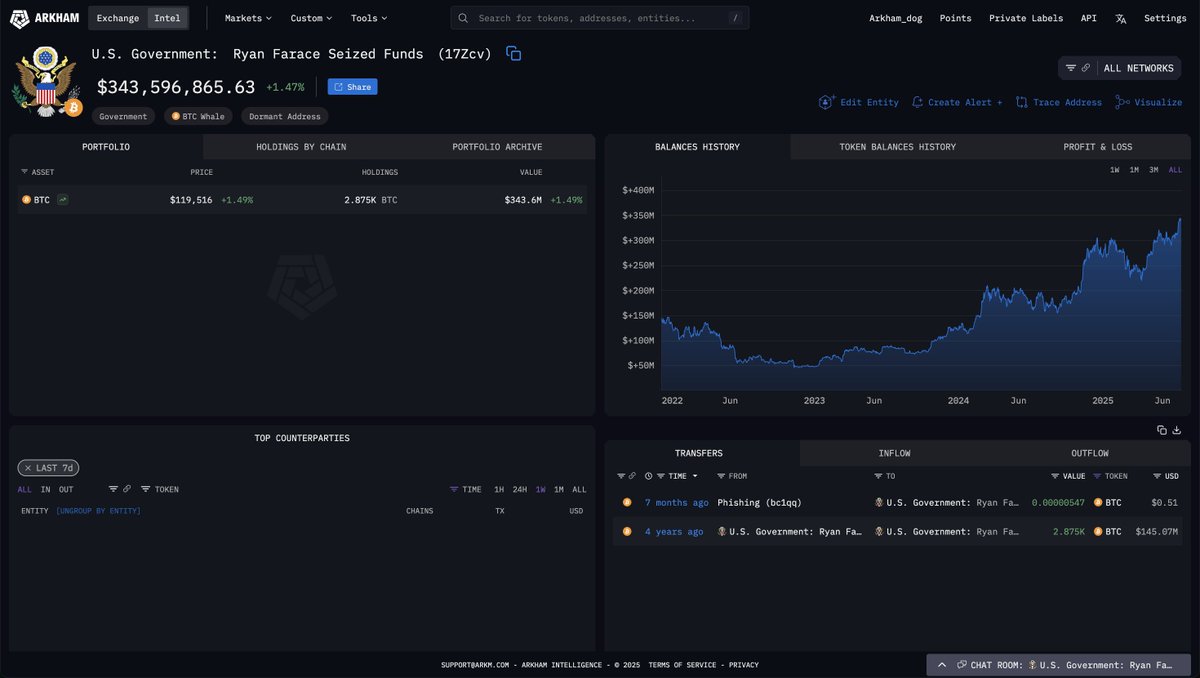Set chart range to 1W
The height and width of the screenshot is (678, 1200).
click(1115, 170)
